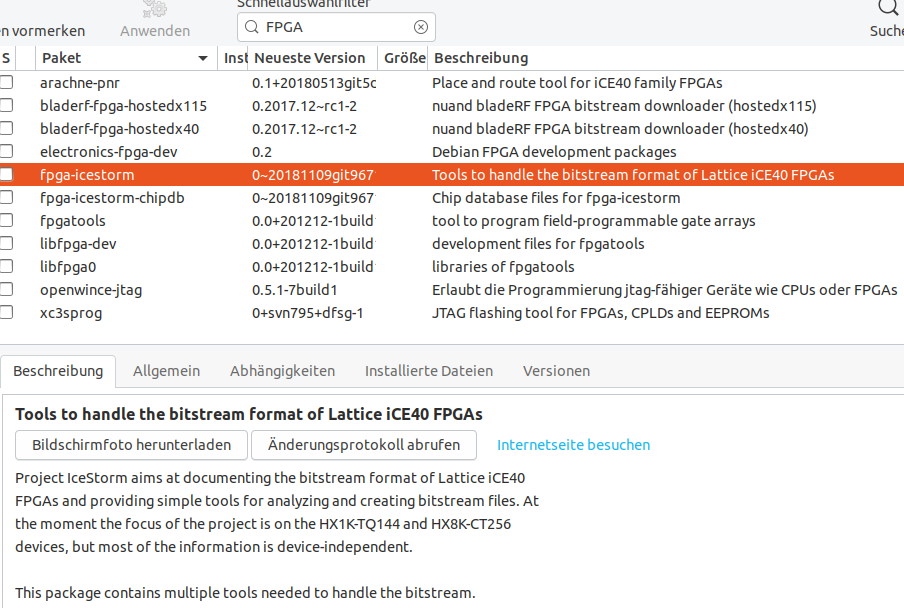Image resolution: width=904 pixels, height=608 pixels.
Task: Toggle checkbox for libfpga0
Action: pyautogui.click(x=6, y=267)
